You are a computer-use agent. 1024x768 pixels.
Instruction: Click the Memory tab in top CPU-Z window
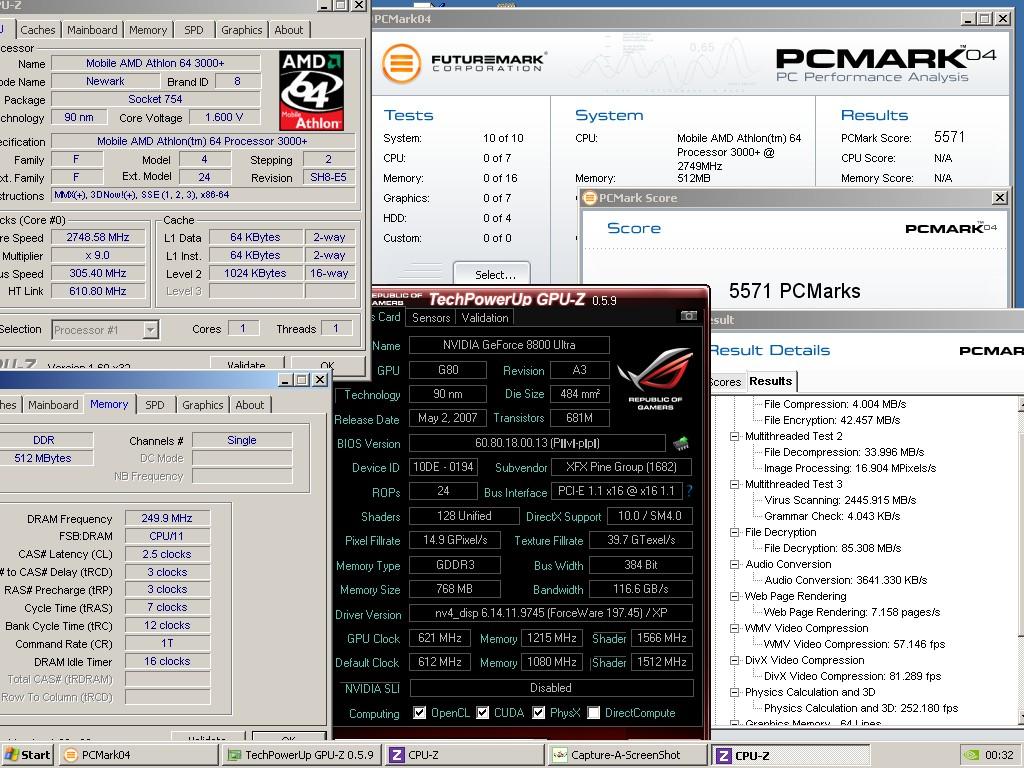point(148,30)
